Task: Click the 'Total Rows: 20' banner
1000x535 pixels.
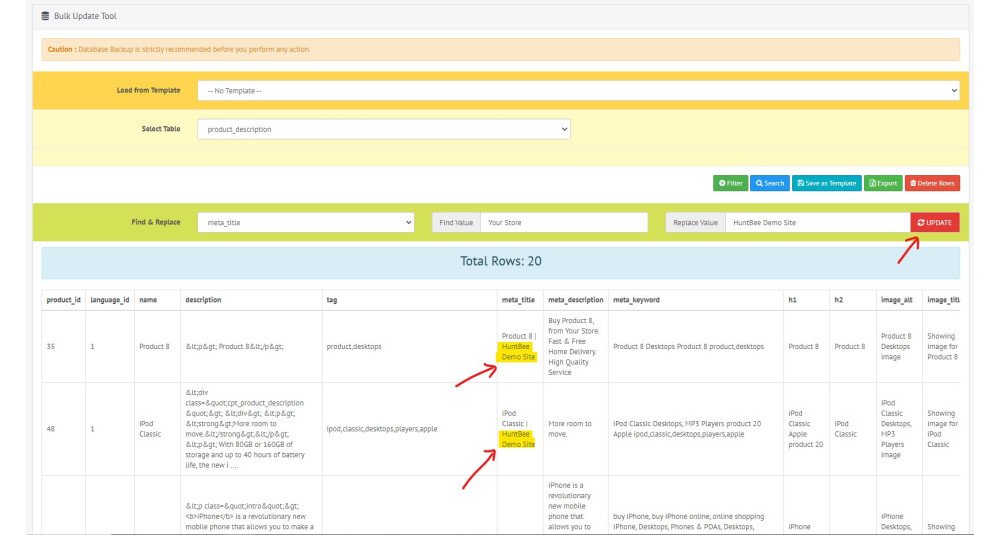Action: pos(501,261)
